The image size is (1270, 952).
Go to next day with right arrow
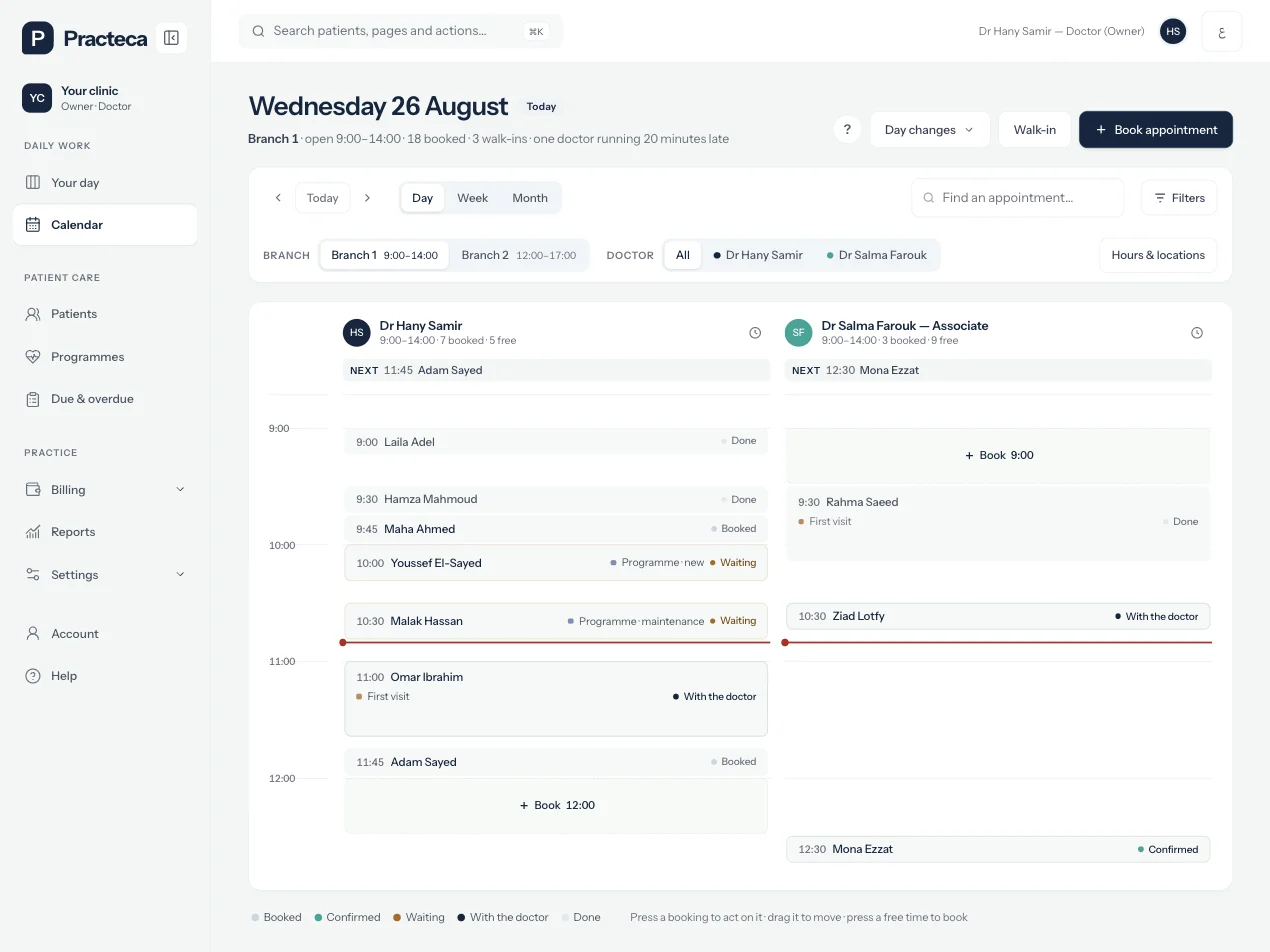coord(367,198)
